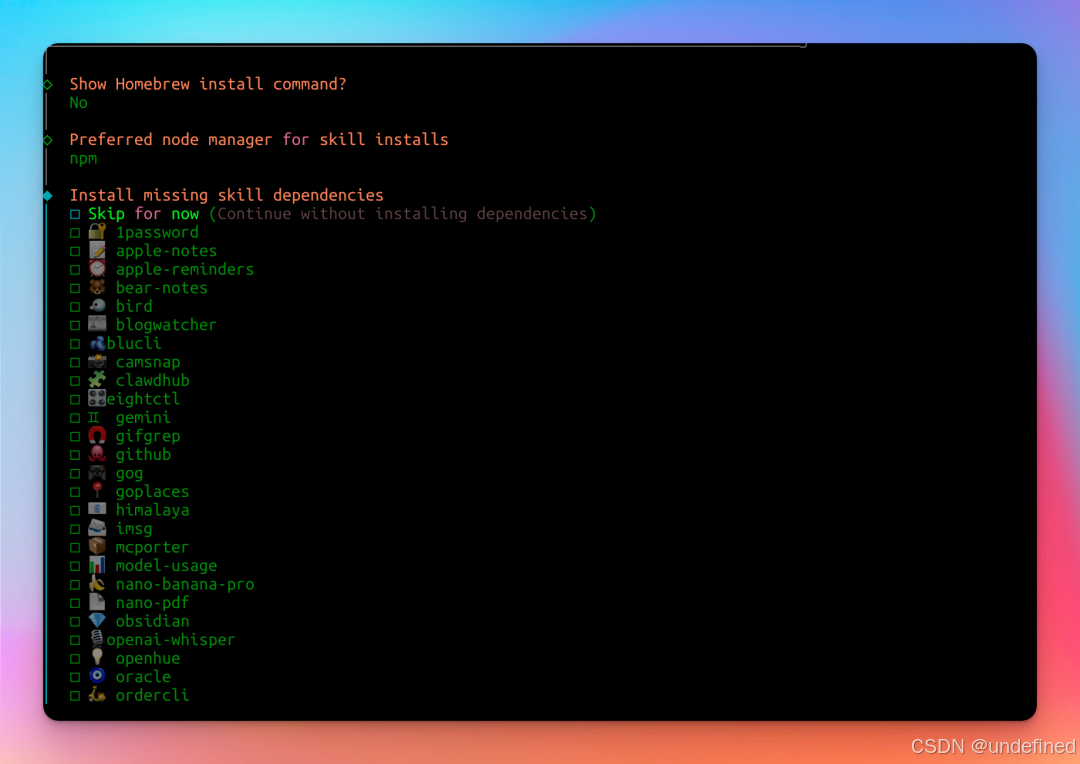This screenshot has width=1080, height=764.
Task: Click the 'blogwatcher' label
Action: (166, 325)
